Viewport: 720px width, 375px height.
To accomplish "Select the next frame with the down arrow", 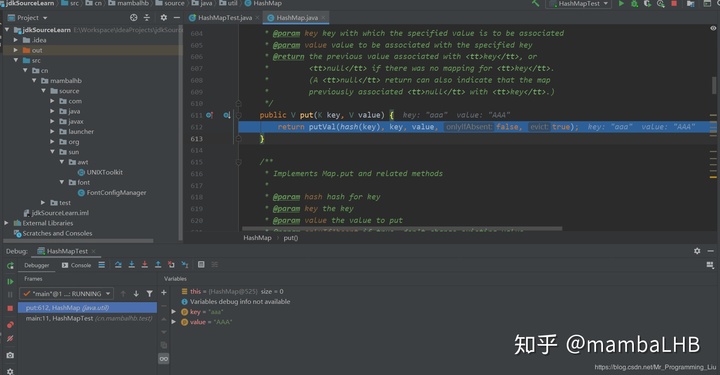I will (x=136, y=294).
